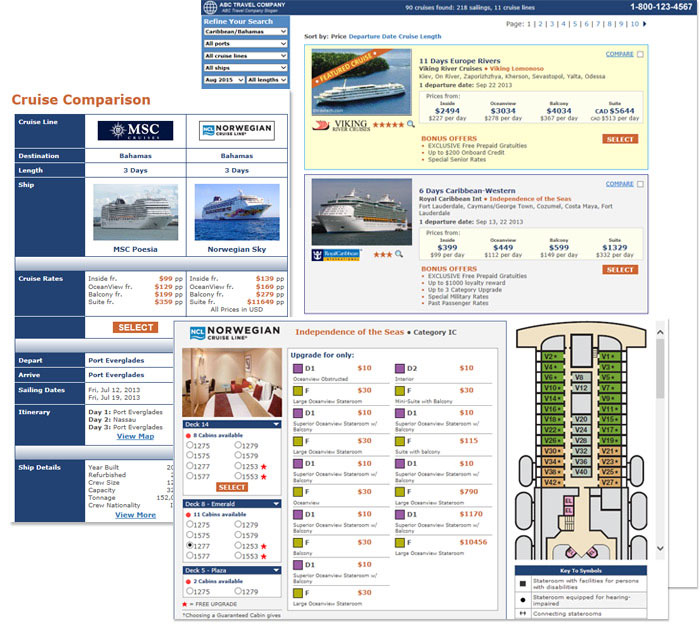This screenshot has height=635, width=700.
Task: Click red free-upgrade star next to Deck 14 cabin 1253
Action: pos(263,467)
